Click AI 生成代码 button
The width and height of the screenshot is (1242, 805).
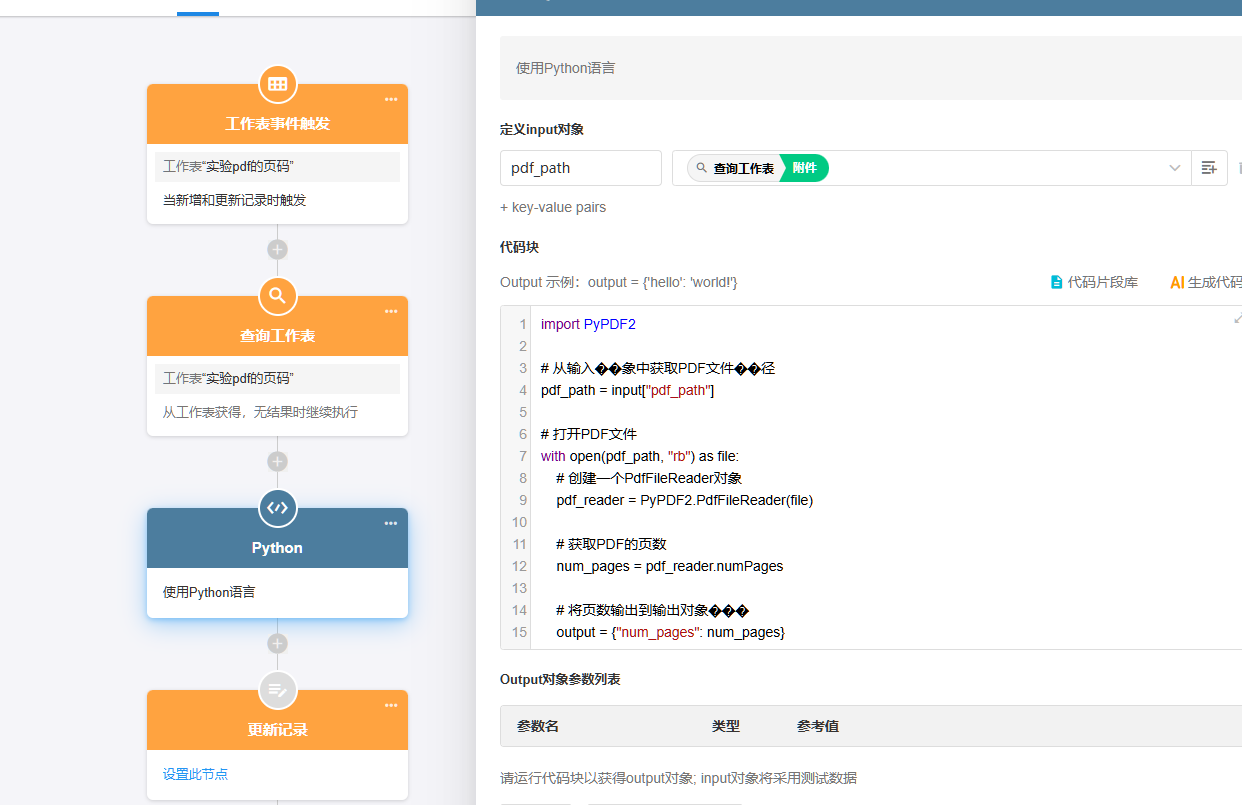coord(1206,282)
